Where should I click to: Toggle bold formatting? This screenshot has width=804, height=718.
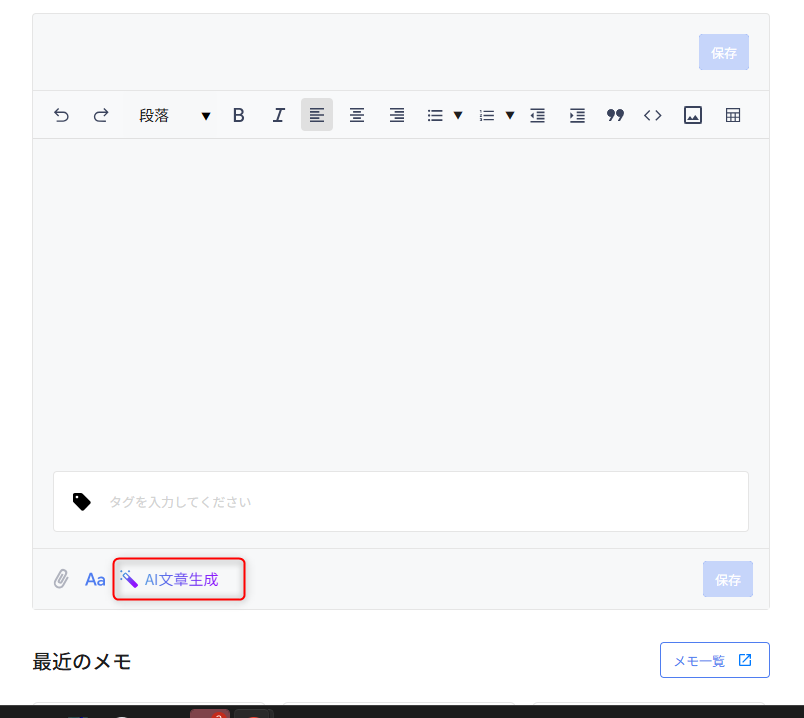click(x=238, y=115)
